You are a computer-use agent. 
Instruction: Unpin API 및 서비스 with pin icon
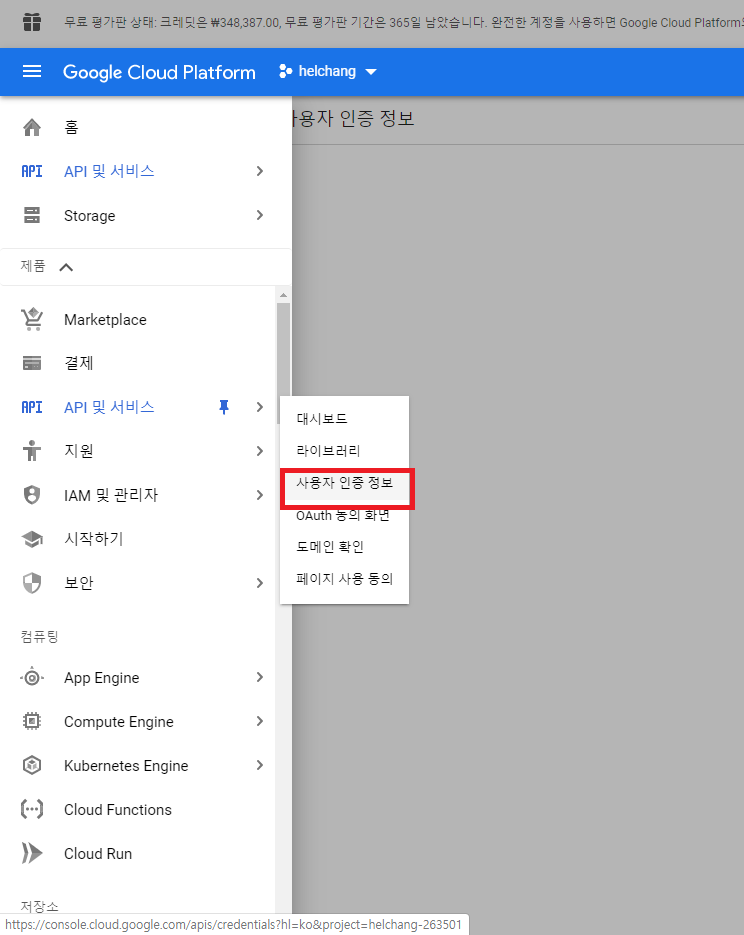point(224,407)
